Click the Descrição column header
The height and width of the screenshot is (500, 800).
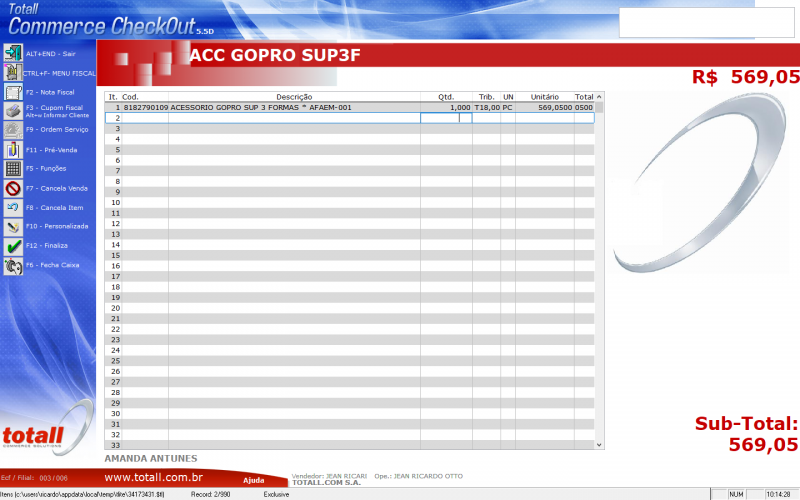point(294,97)
